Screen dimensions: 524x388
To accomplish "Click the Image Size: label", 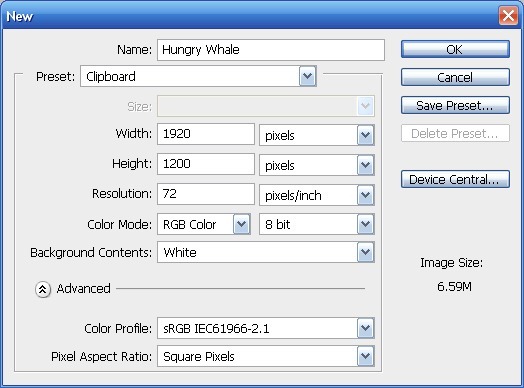I will (451, 263).
